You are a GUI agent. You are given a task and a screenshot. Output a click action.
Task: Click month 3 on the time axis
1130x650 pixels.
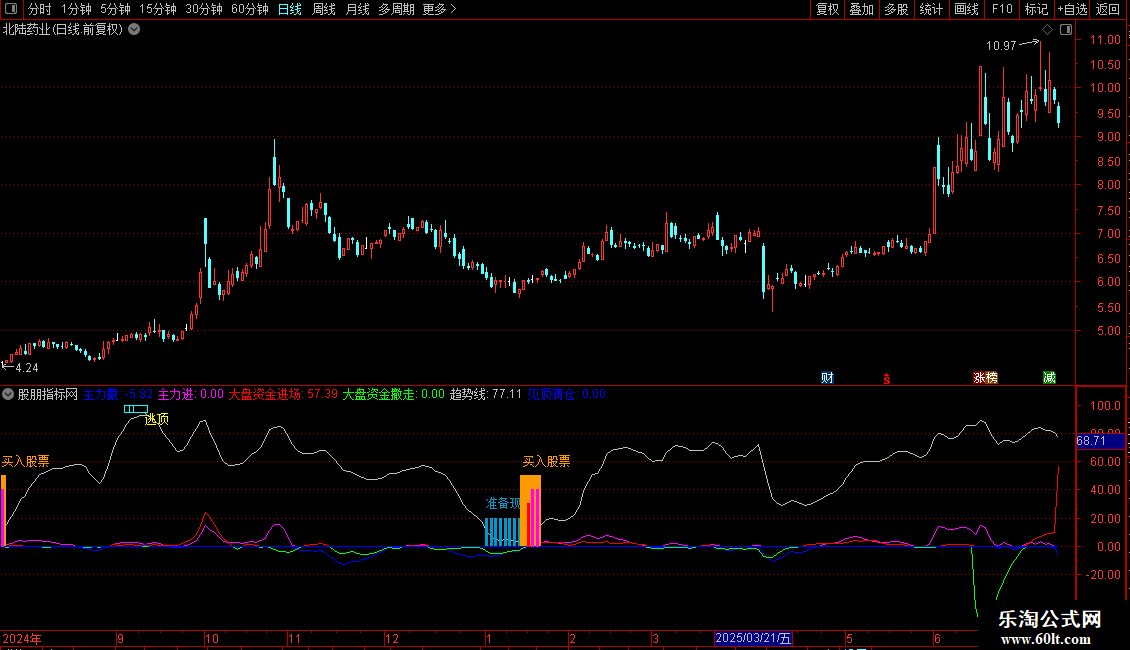pos(655,638)
